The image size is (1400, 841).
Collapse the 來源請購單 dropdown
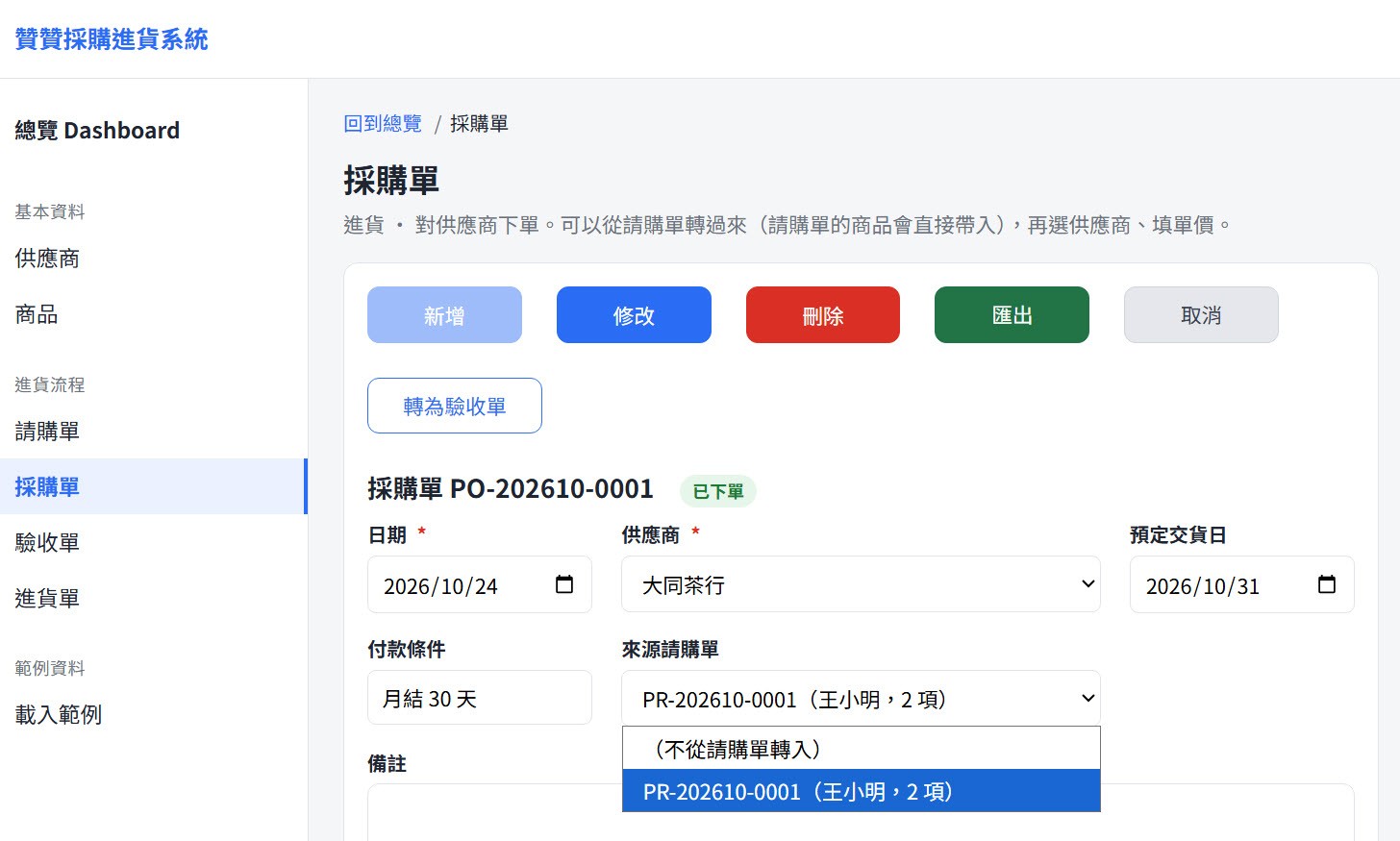coord(861,698)
